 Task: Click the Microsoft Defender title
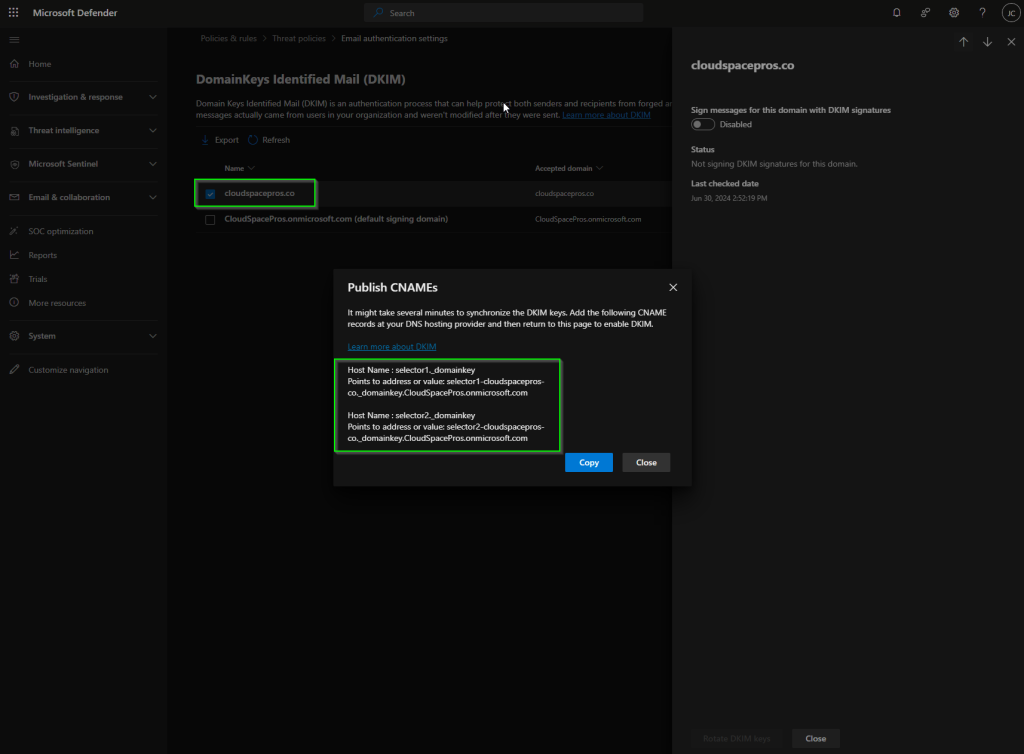pos(75,12)
